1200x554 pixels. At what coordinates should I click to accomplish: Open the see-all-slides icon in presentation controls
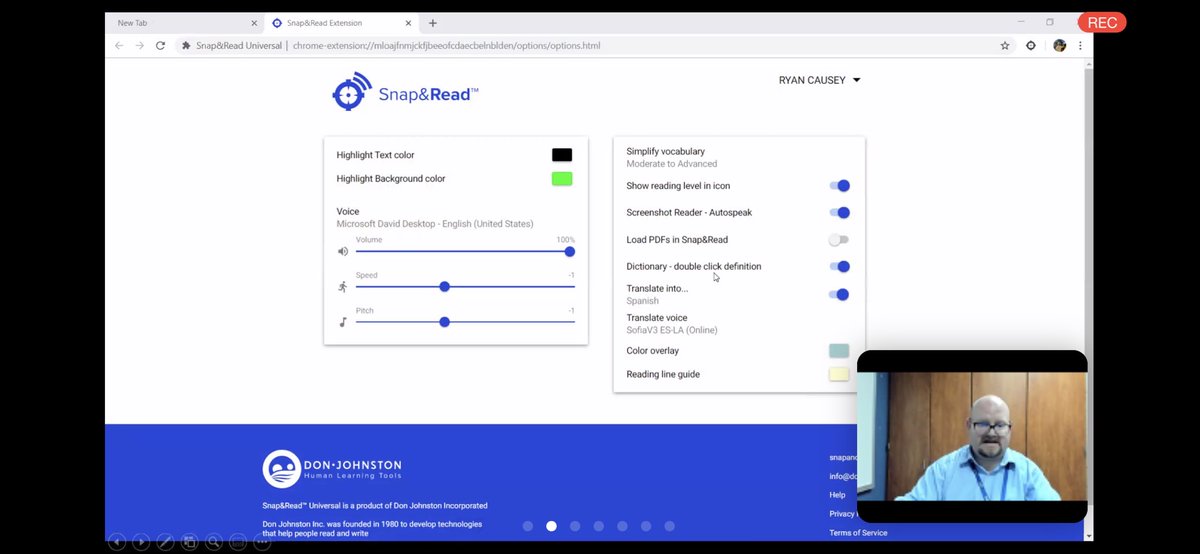pos(189,542)
